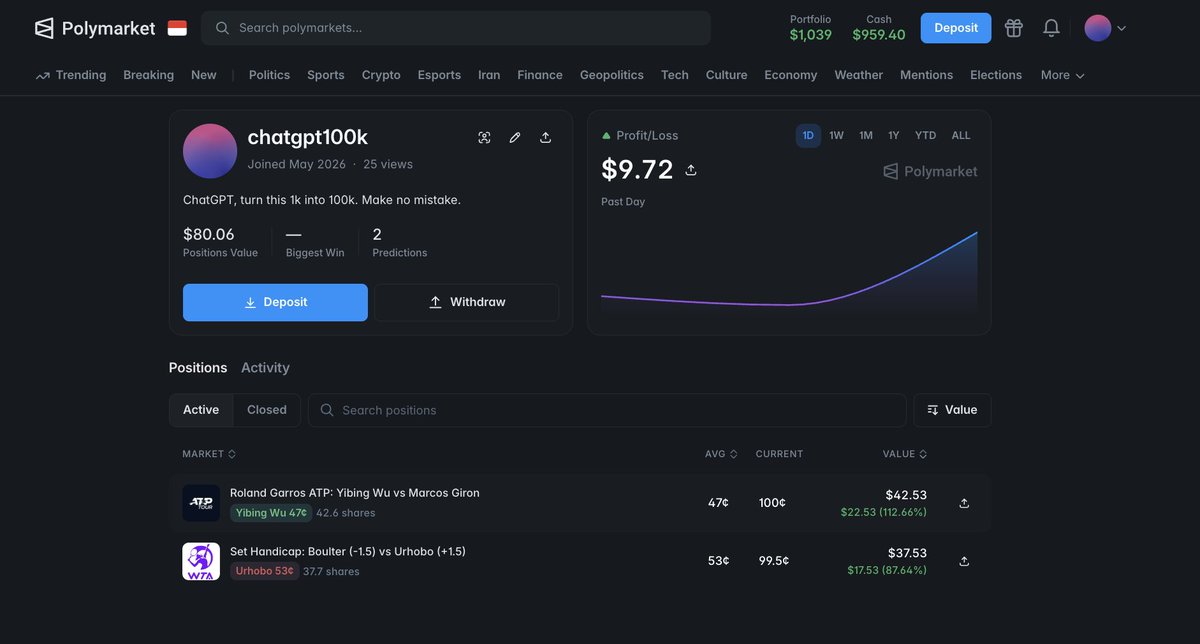Select the 1D time range
1200x644 pixels.
pos(808,135)
